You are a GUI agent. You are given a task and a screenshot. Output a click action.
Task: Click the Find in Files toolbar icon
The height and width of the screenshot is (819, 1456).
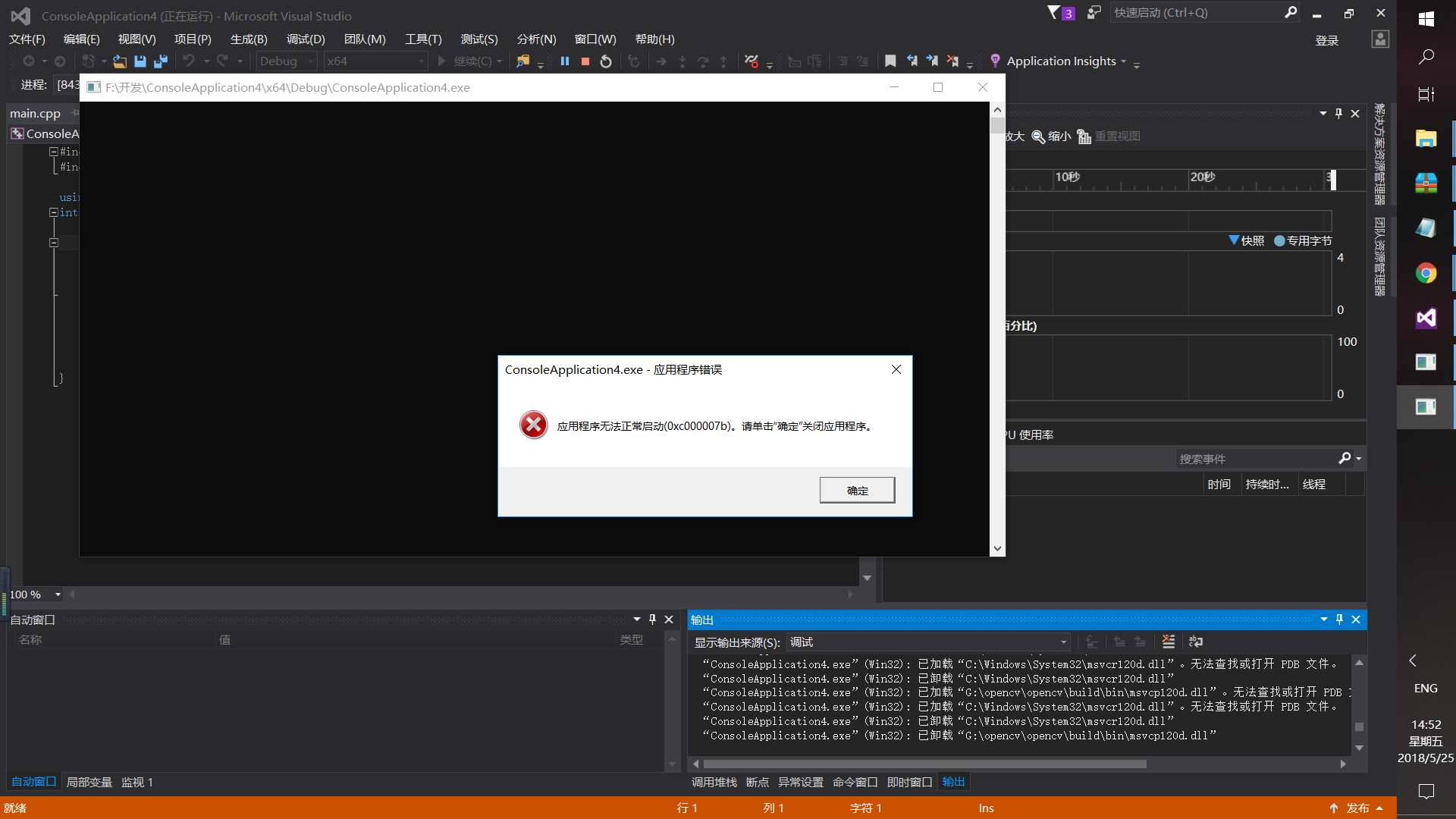(x=523, y=61)
